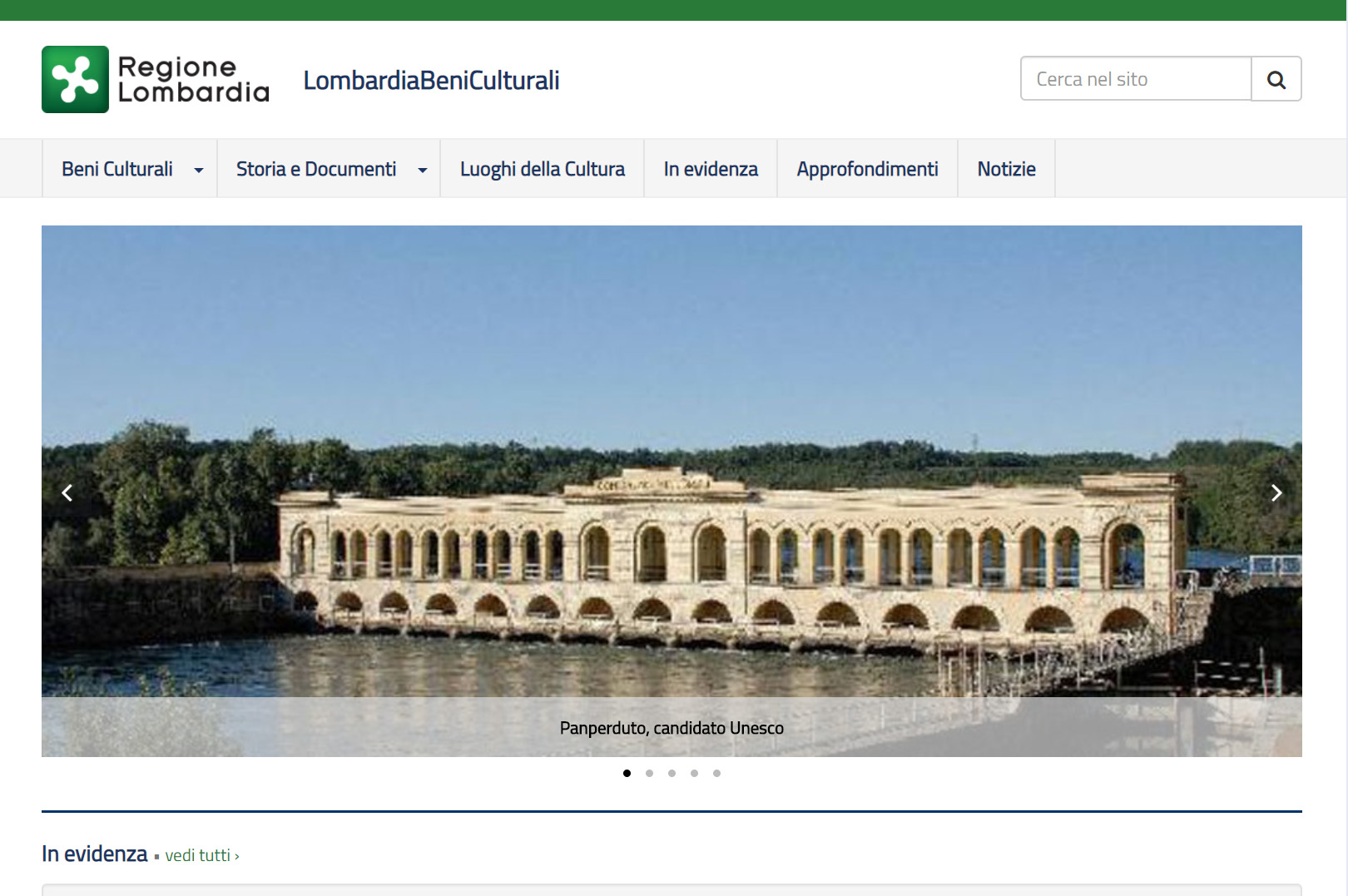Click the left chevron on the carousel

point(67,493)
